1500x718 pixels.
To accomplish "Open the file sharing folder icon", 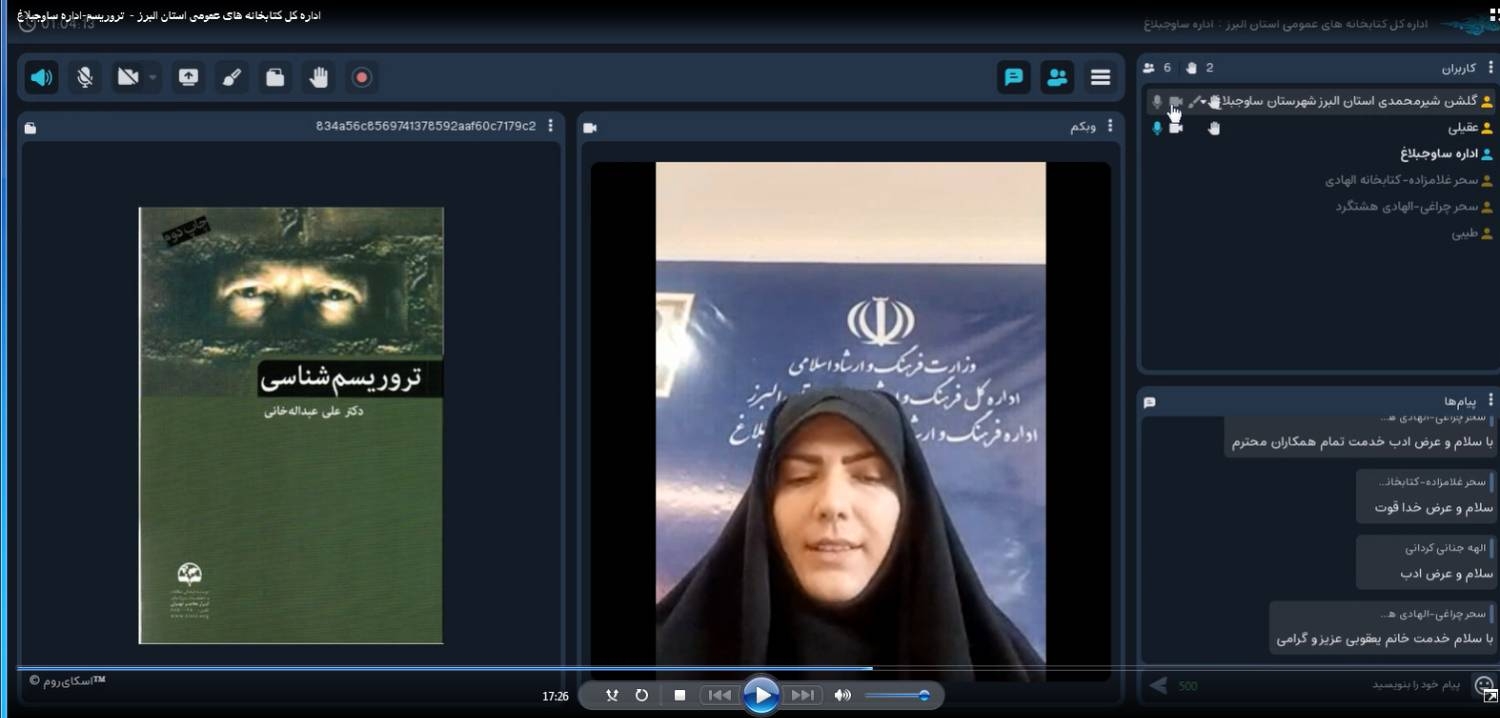I will click(x=275, y=77).
